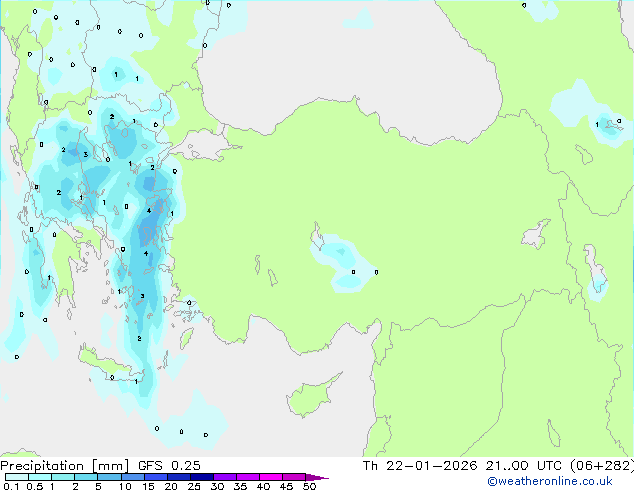
Task: Click the Crete island on the map
Action: click(x=109, y=364)
